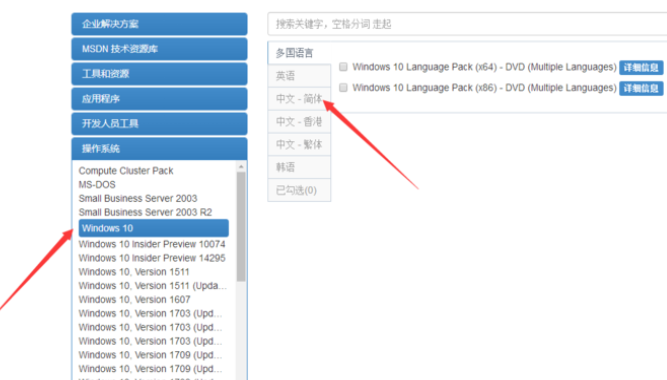Switch to the 中文 - 香港 tab
Image resolution: width=667 pixels, height=380 pixels.
coord(299,122)
